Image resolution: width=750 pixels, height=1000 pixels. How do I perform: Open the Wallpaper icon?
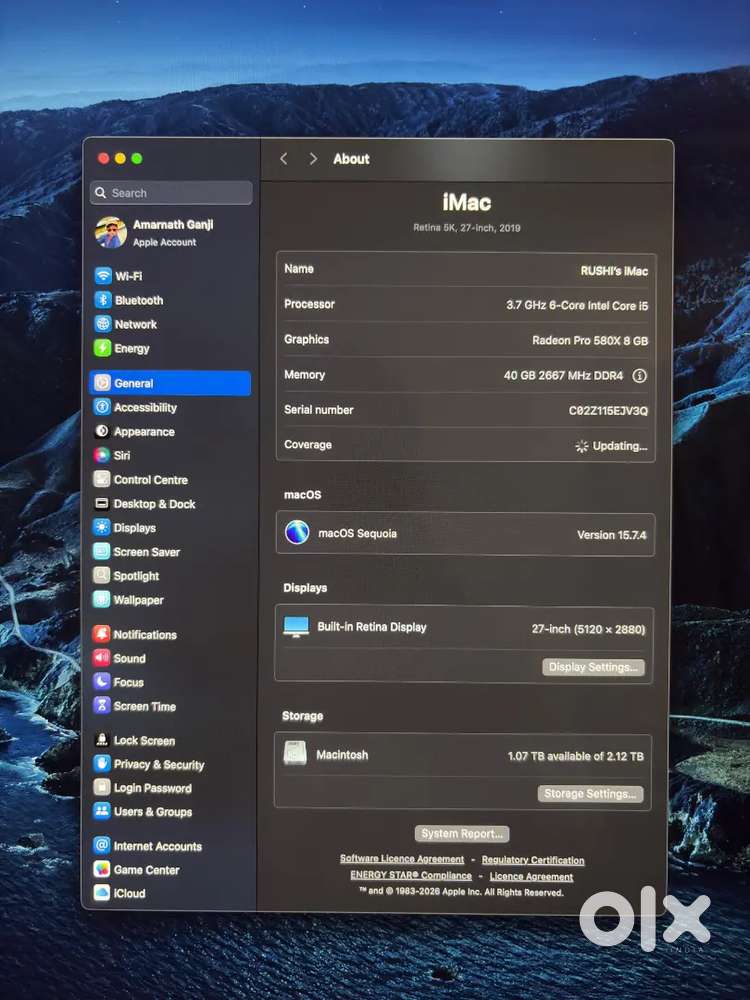(101, 599)
